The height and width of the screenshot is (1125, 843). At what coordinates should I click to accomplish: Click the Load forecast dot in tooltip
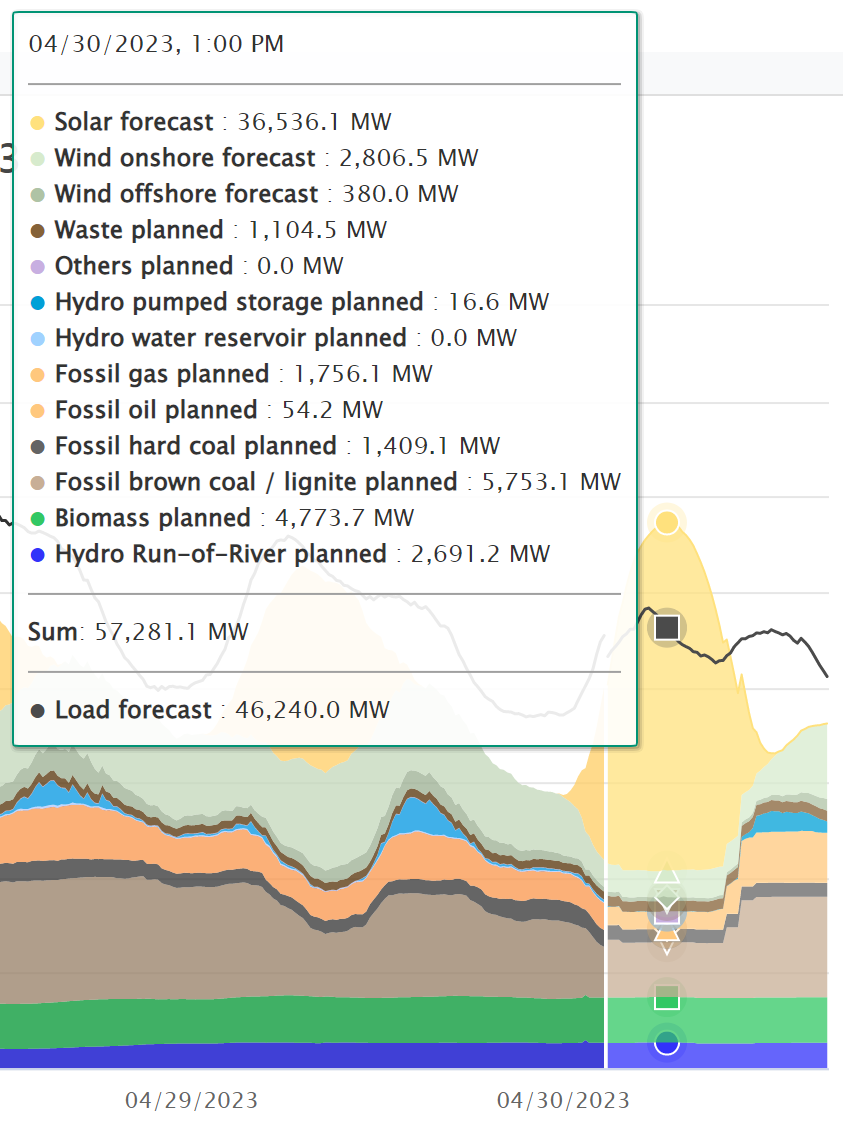[x=37, y=711]
